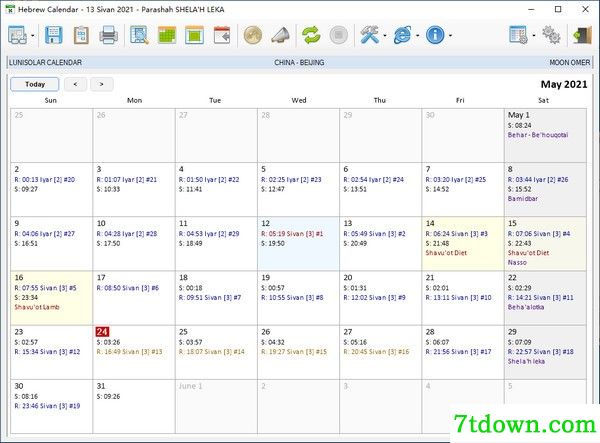Viewport: 600px width, 443px height.
Task: Click Shavu'ot Diet on day 14
Action: 446,253
